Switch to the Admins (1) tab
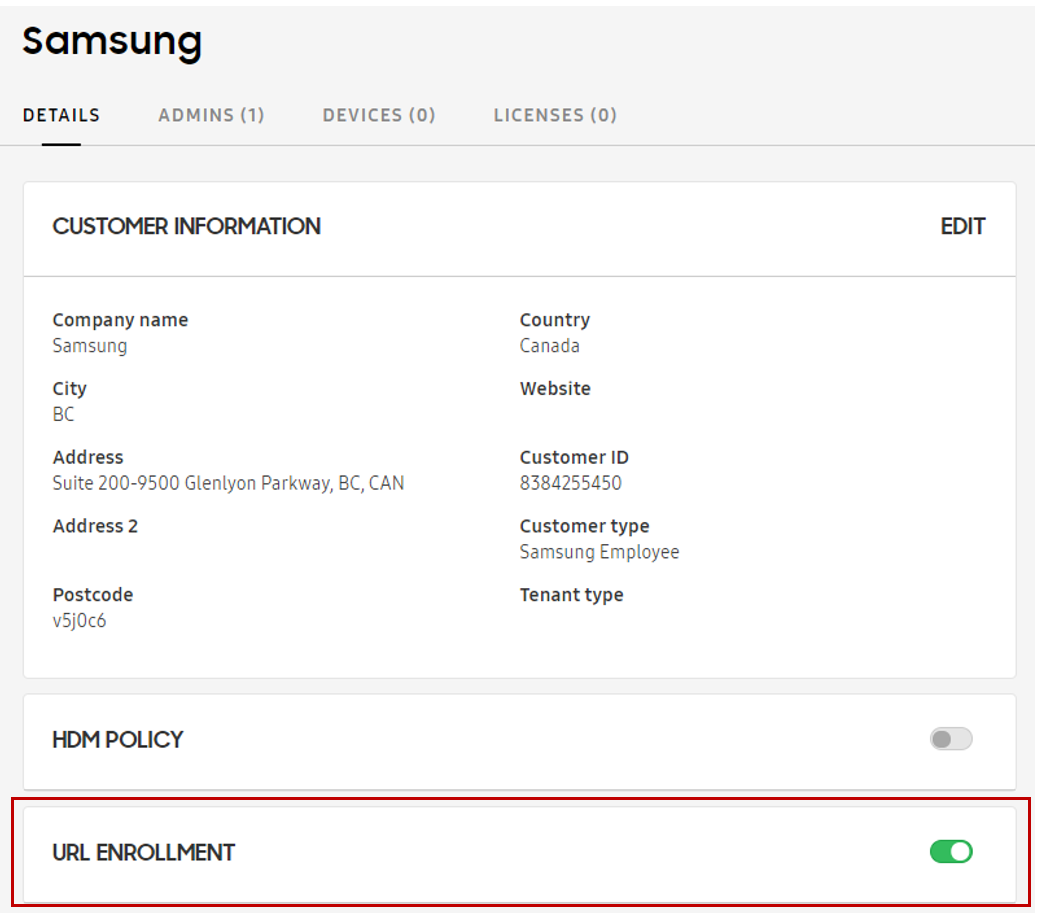This screenshot has width=1040, height=913. tap(211, 115)
